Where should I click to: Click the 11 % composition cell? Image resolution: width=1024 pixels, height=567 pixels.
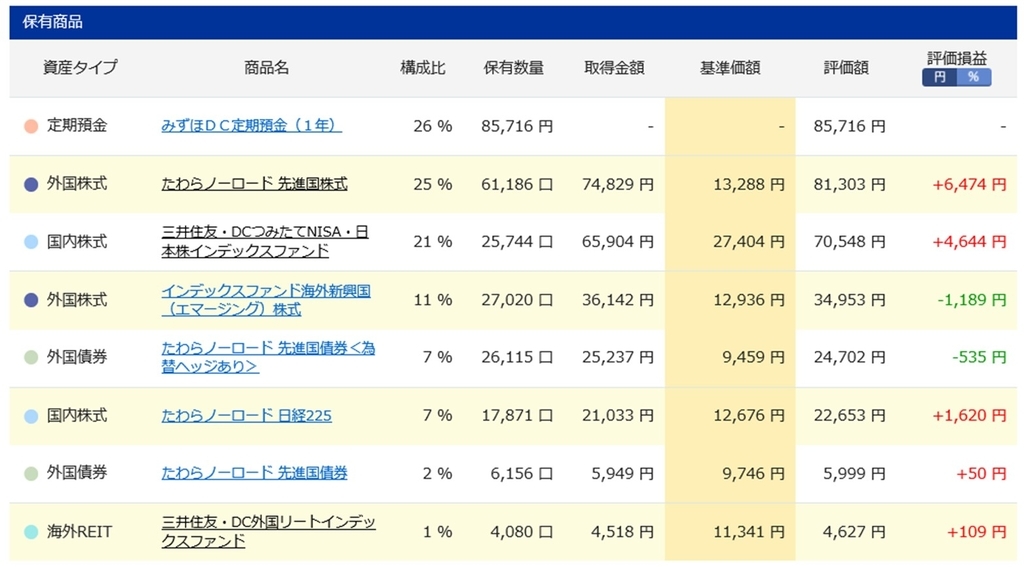[x=432, y=300]
